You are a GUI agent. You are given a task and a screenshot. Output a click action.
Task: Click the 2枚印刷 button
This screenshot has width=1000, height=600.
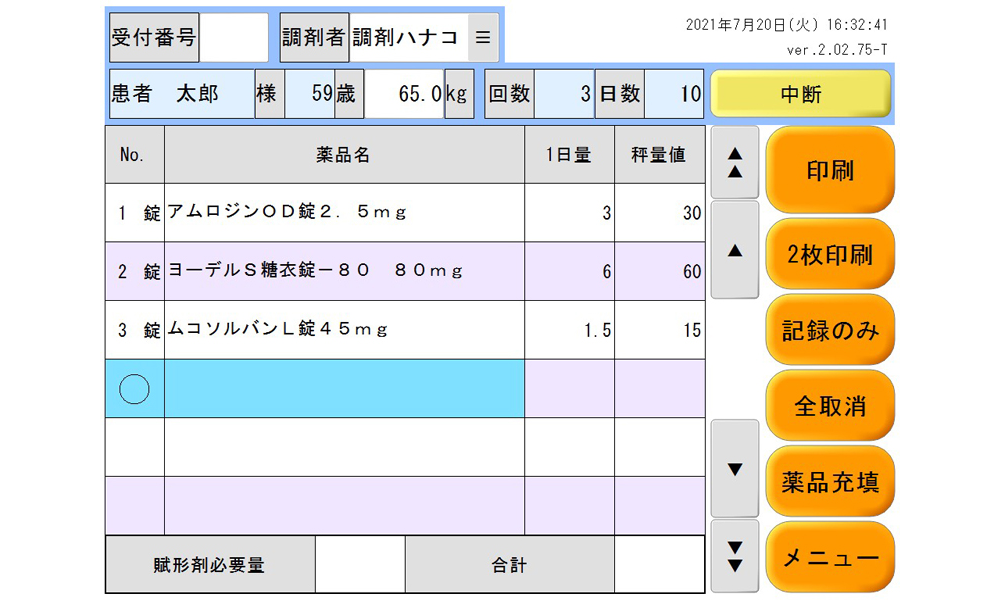830,254
